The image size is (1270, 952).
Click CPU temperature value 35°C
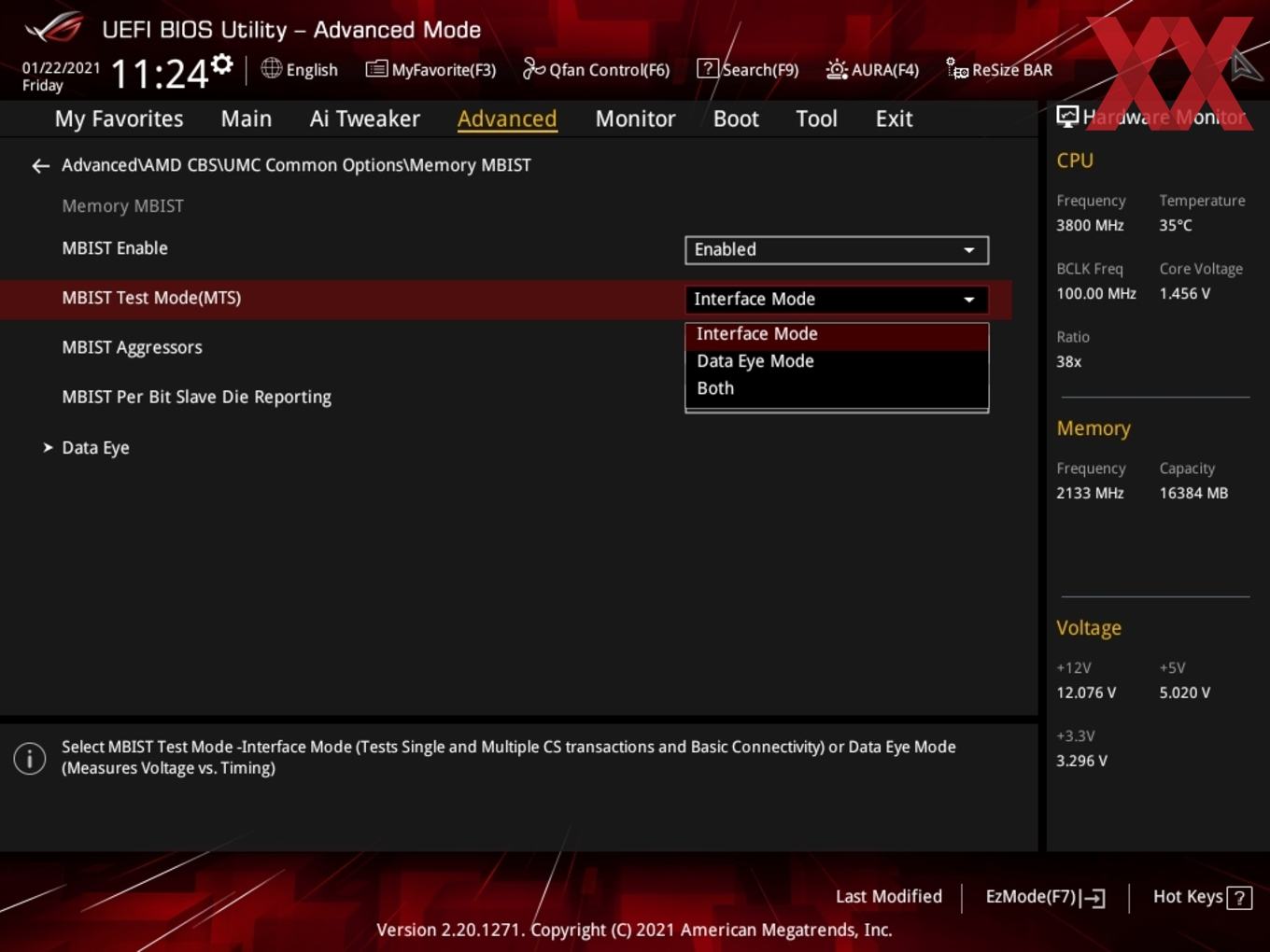pos(1176,226)
